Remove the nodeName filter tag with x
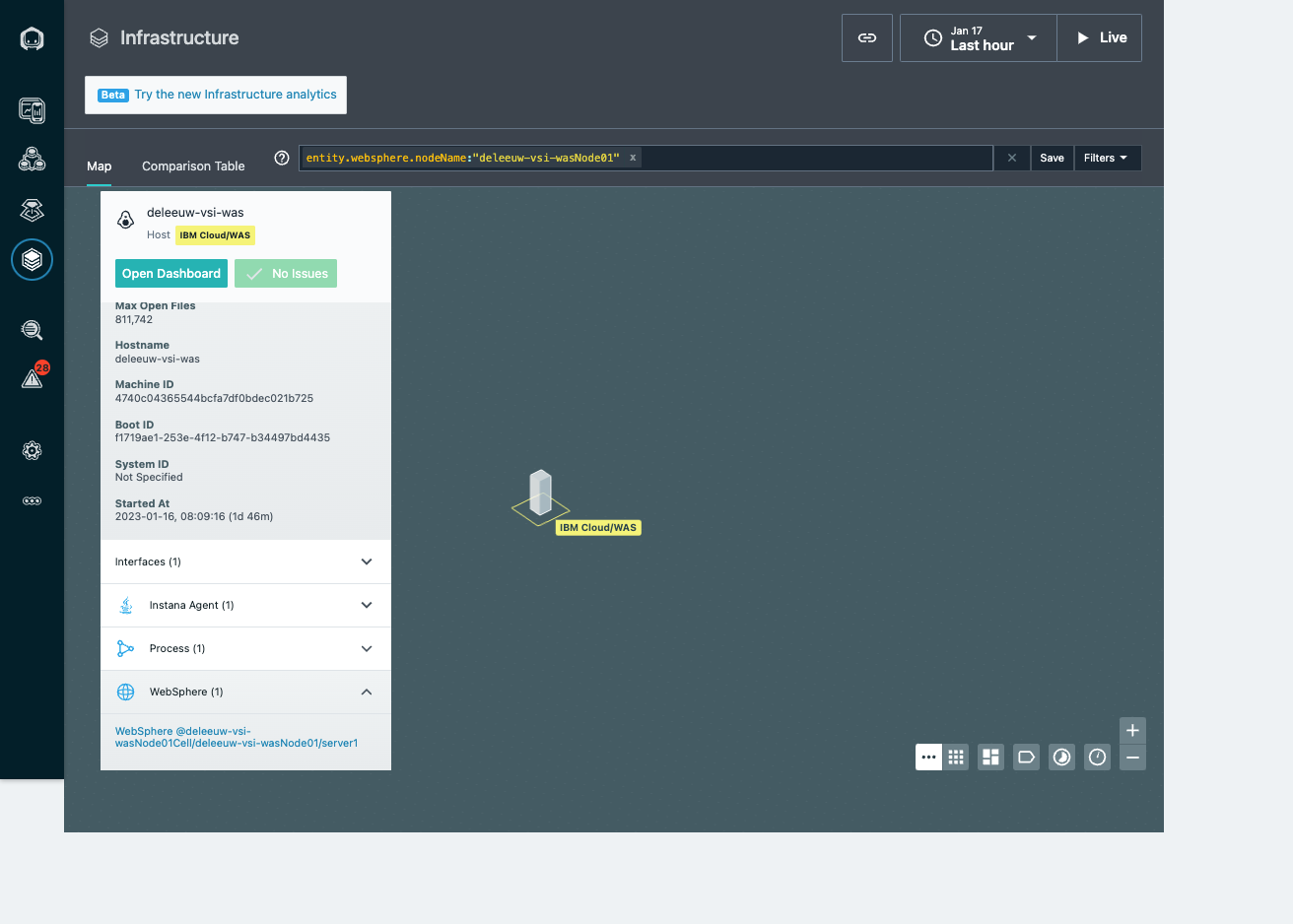This screenshot has height=924, width=1293. click(x=633, y=158)
